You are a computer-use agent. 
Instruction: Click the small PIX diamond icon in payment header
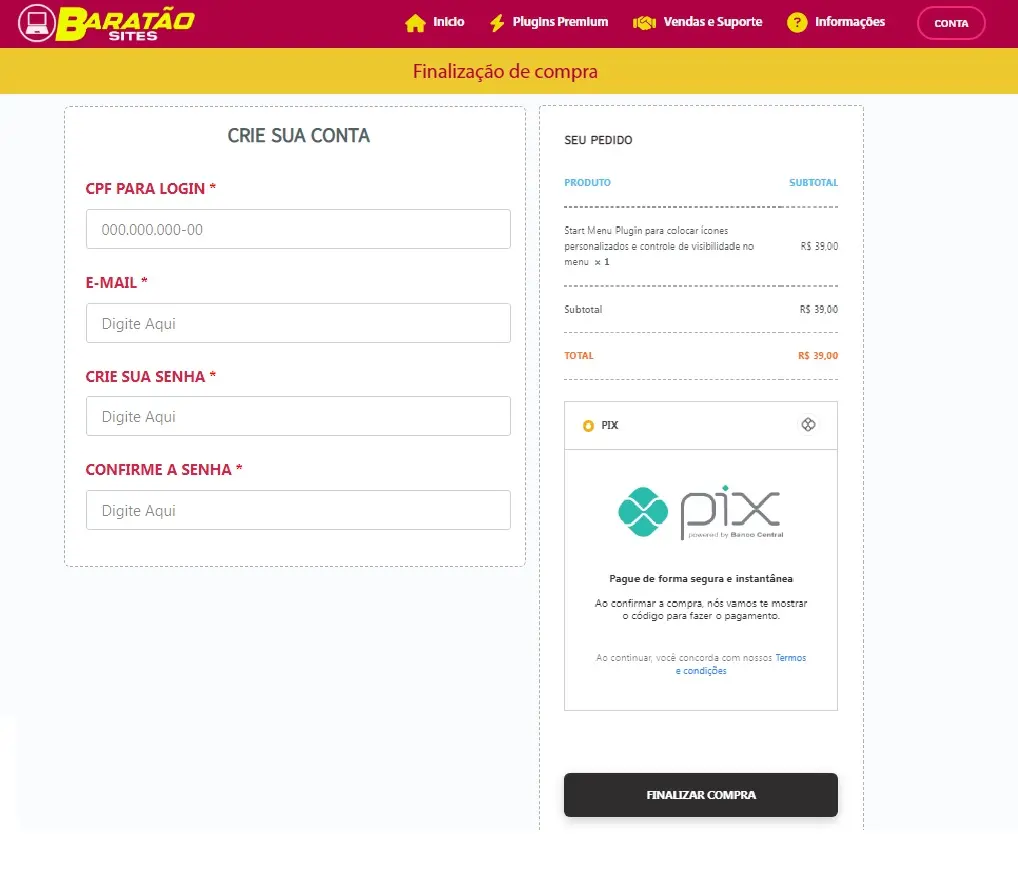point(809,425)
